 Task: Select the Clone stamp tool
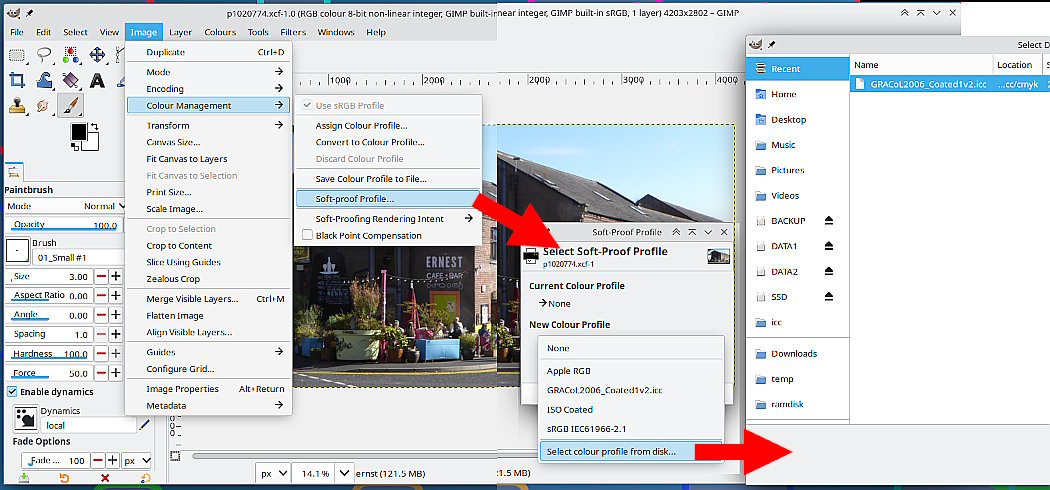point(17,105)
